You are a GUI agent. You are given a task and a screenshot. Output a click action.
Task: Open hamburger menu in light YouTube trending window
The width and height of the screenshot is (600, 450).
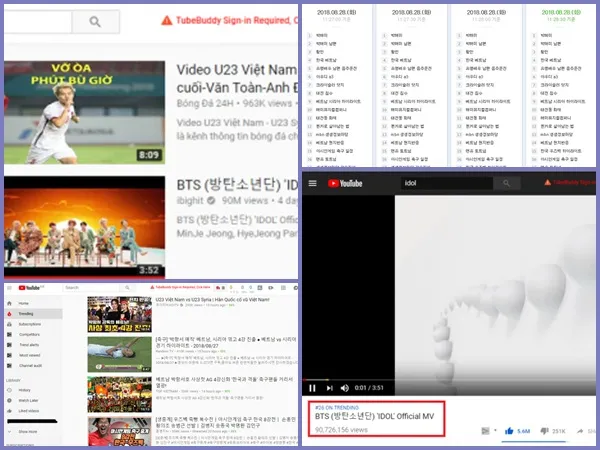click(x=10, y=288)
